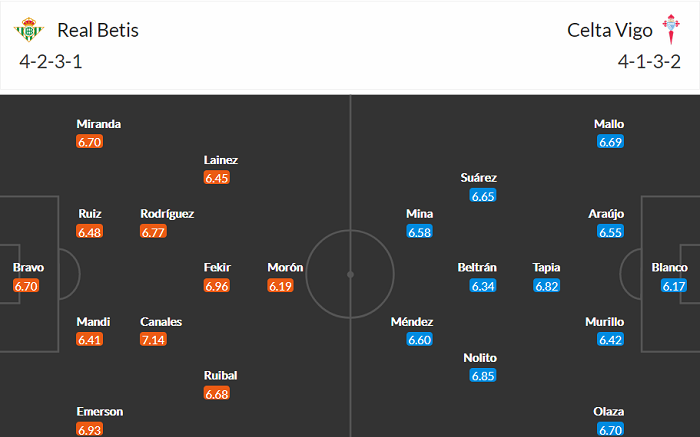
Task: Open the Real Betis team name link
Action: pyautogui.click(x=98, y=30)
